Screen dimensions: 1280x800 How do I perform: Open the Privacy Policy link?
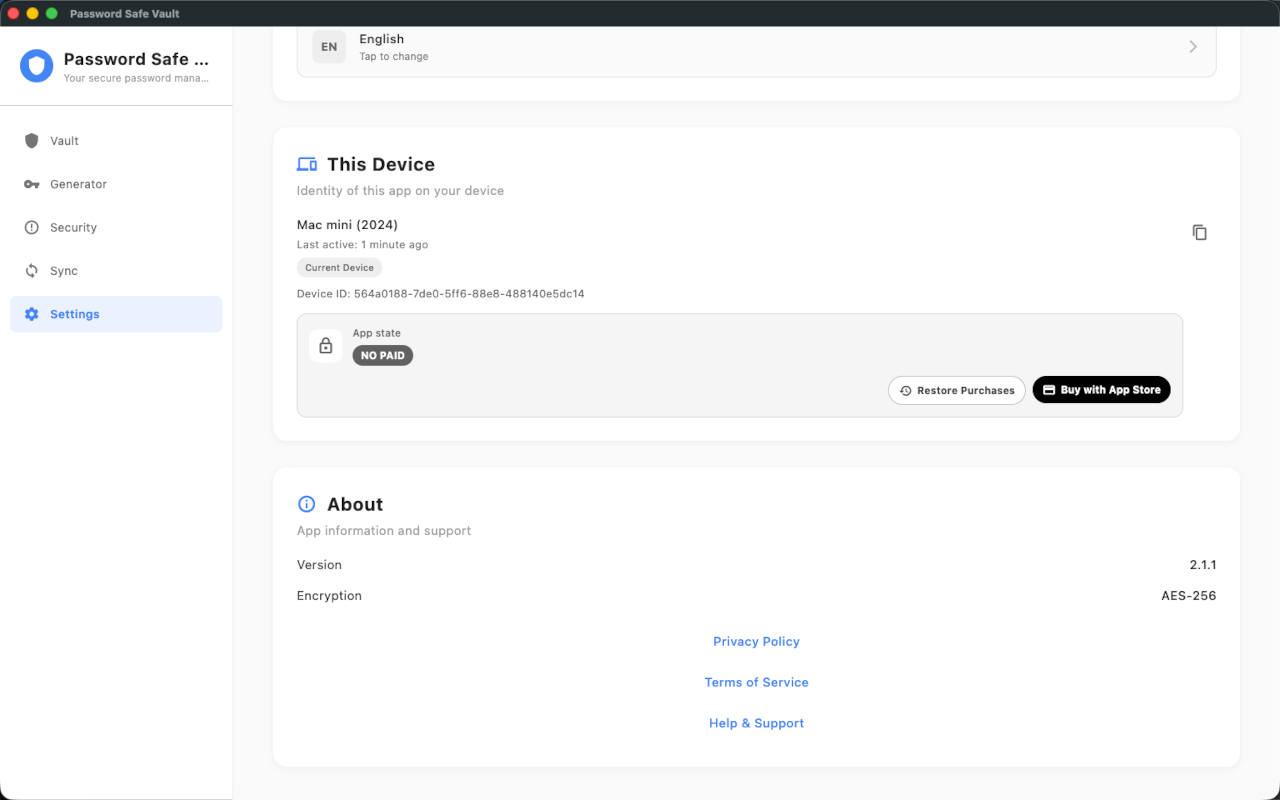tap(756, 642)
